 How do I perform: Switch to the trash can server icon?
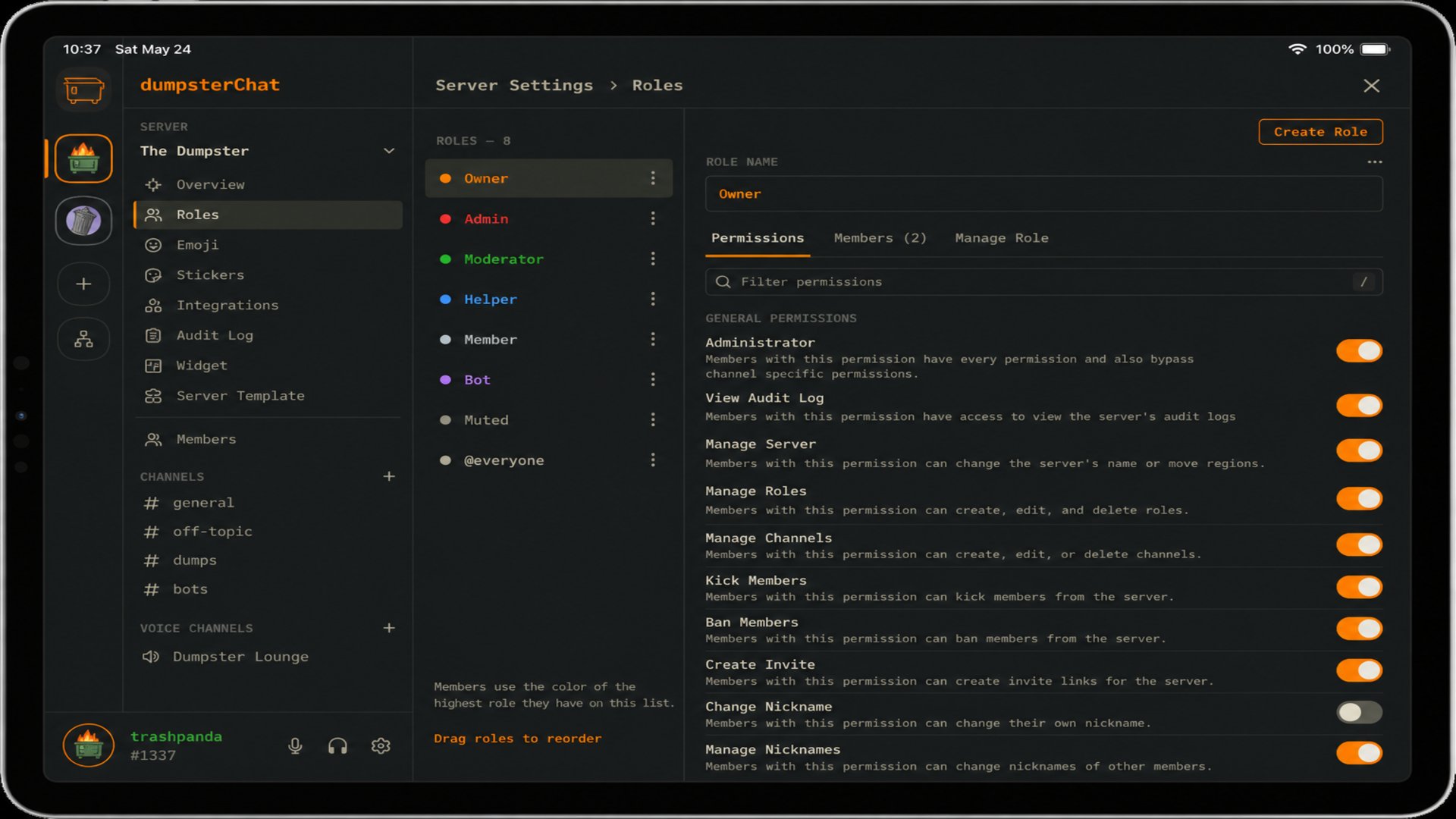click(83, 221)
